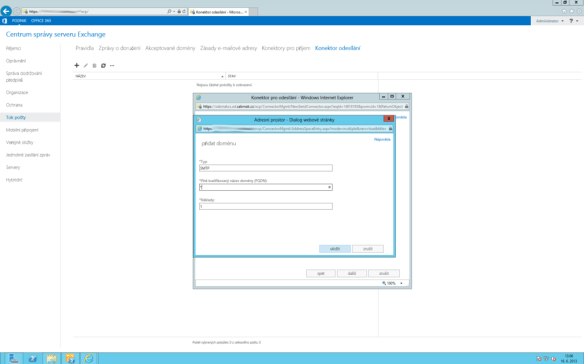This screenshot has width=584, height=364.
Task: Open Konektory pro příjem tab
Action: (286, 48)
